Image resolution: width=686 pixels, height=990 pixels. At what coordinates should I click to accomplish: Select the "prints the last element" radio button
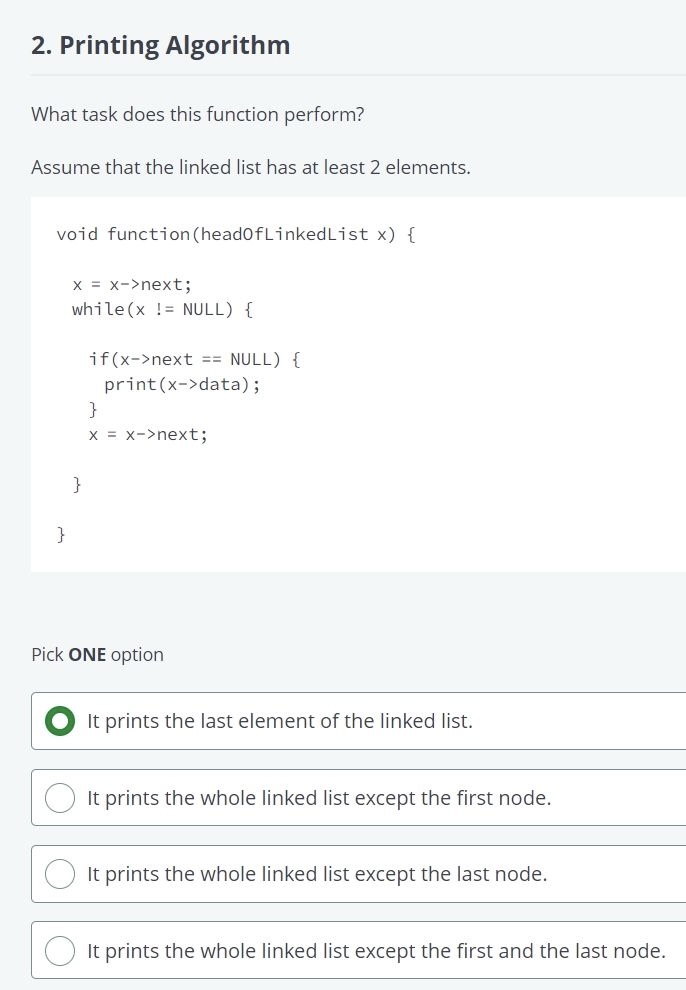61,721
